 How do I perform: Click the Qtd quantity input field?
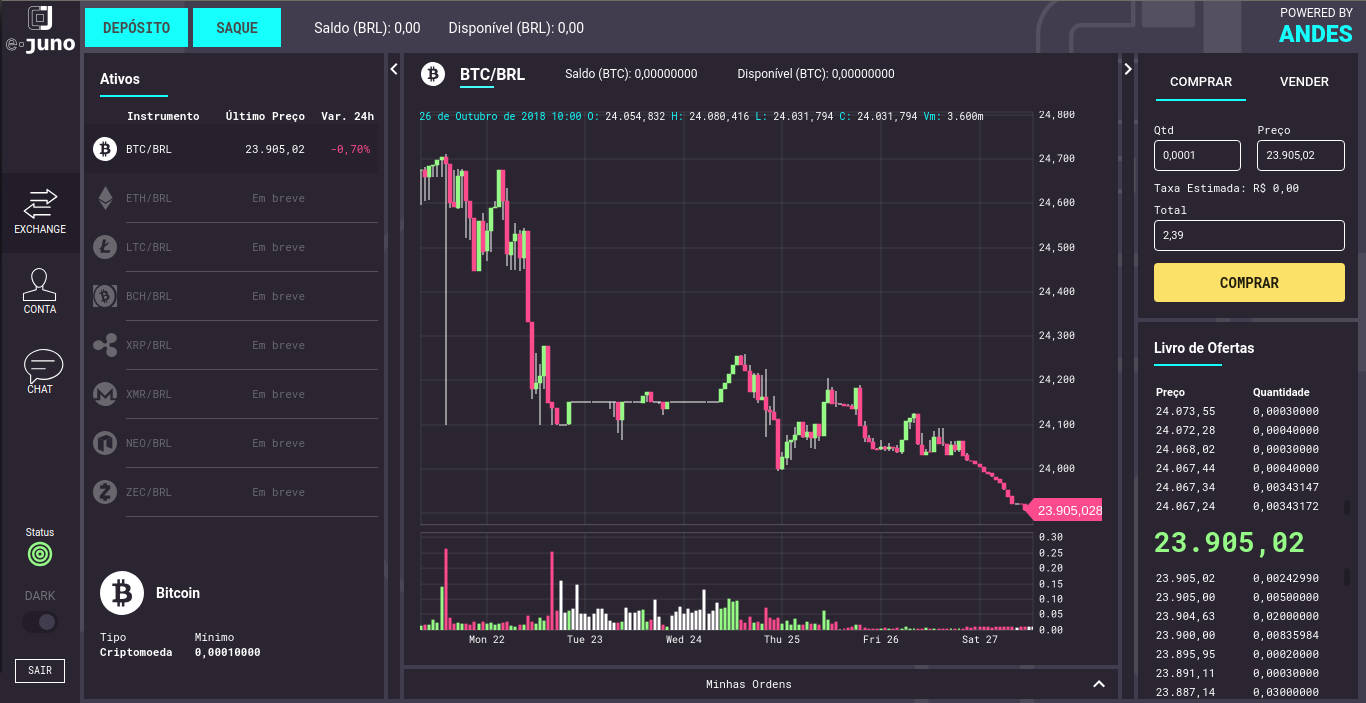coord(1197,155)
